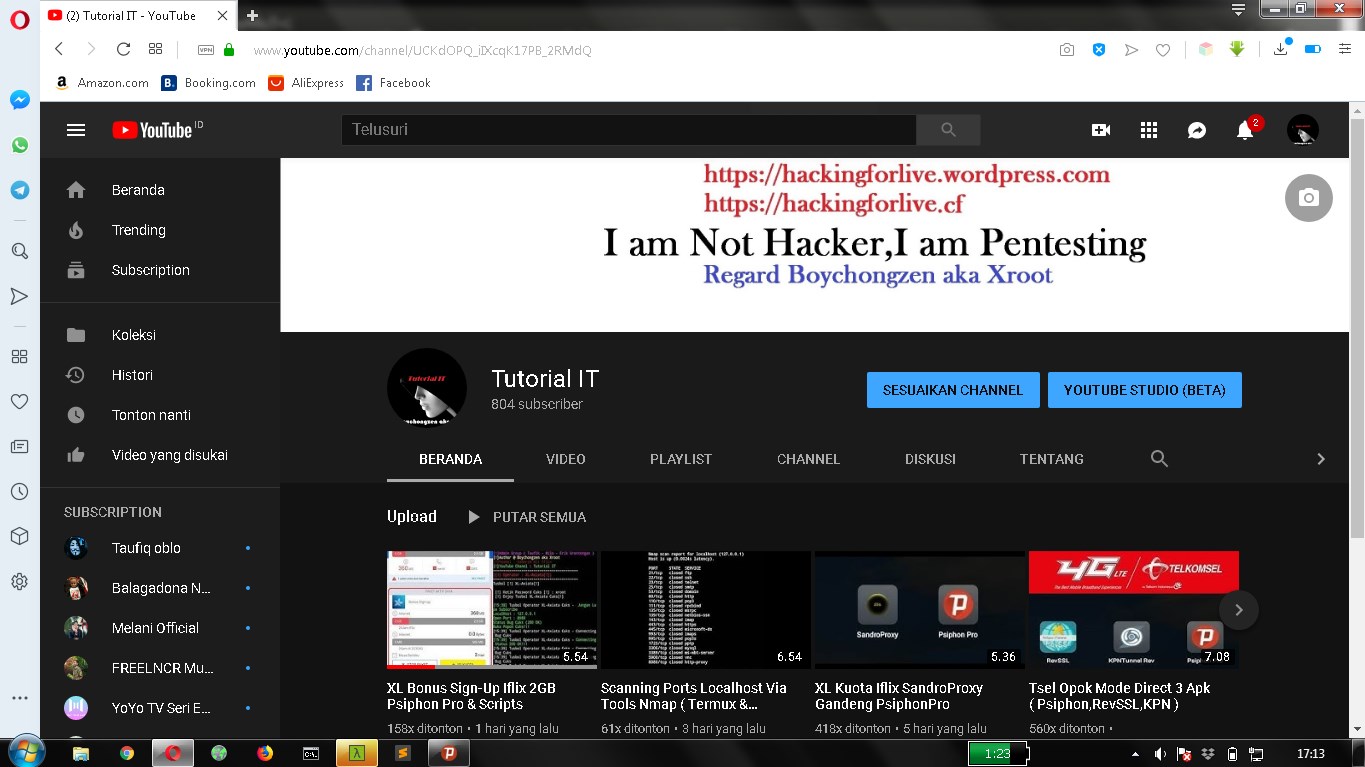Click the green download extension arrow
Viewport: 1365px width, 767px height.
[1238, 49]
